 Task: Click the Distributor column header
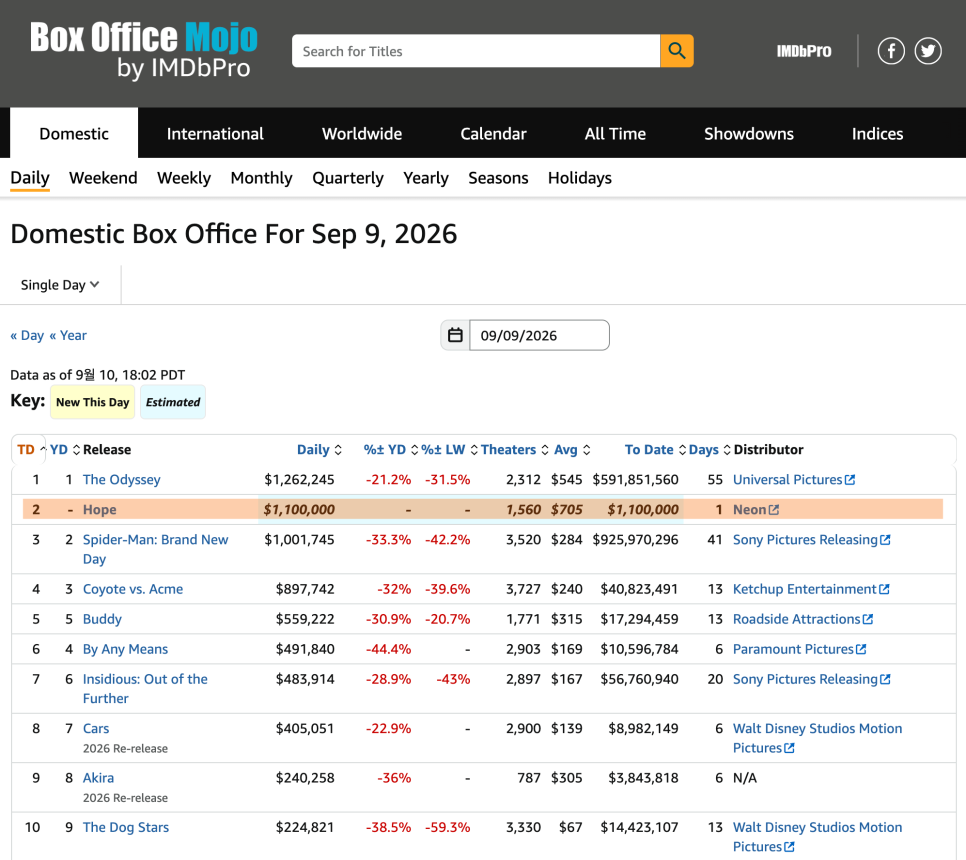pyautogui.click(x=768, y=450)
